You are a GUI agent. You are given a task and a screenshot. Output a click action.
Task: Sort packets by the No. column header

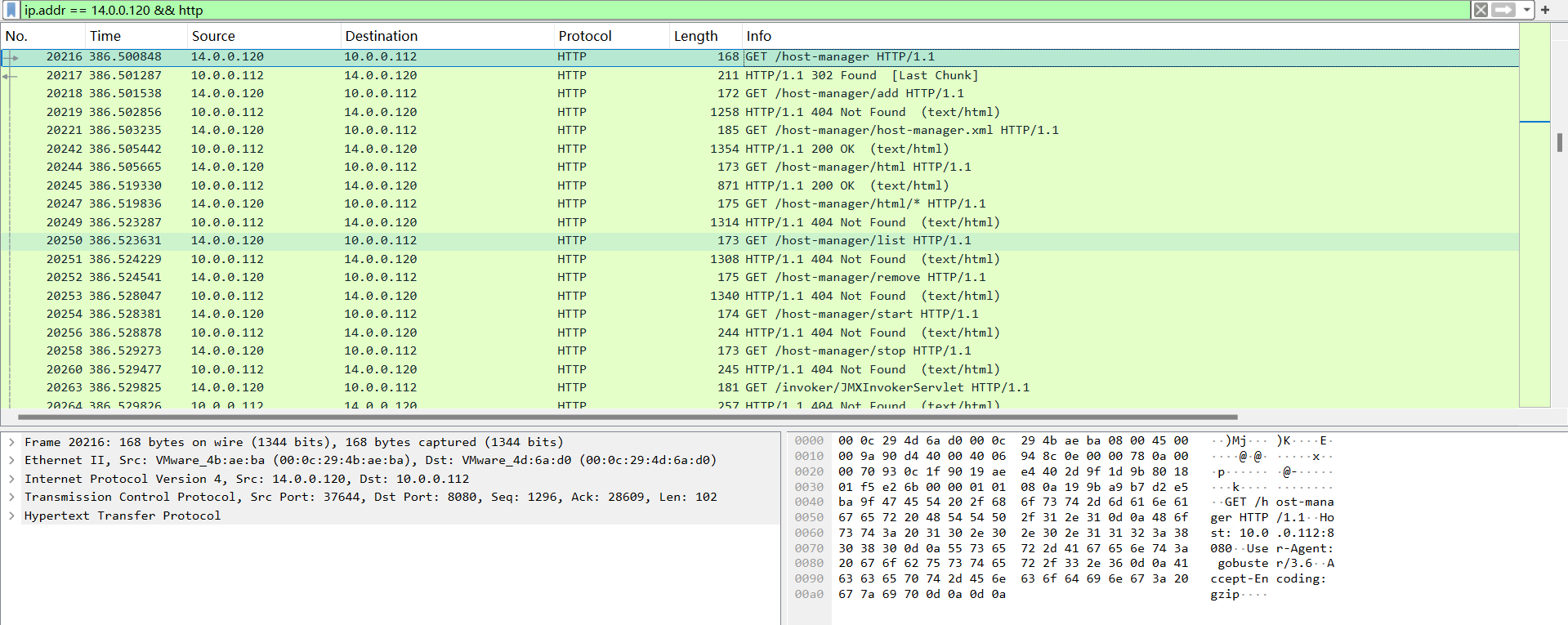(42, 36)
